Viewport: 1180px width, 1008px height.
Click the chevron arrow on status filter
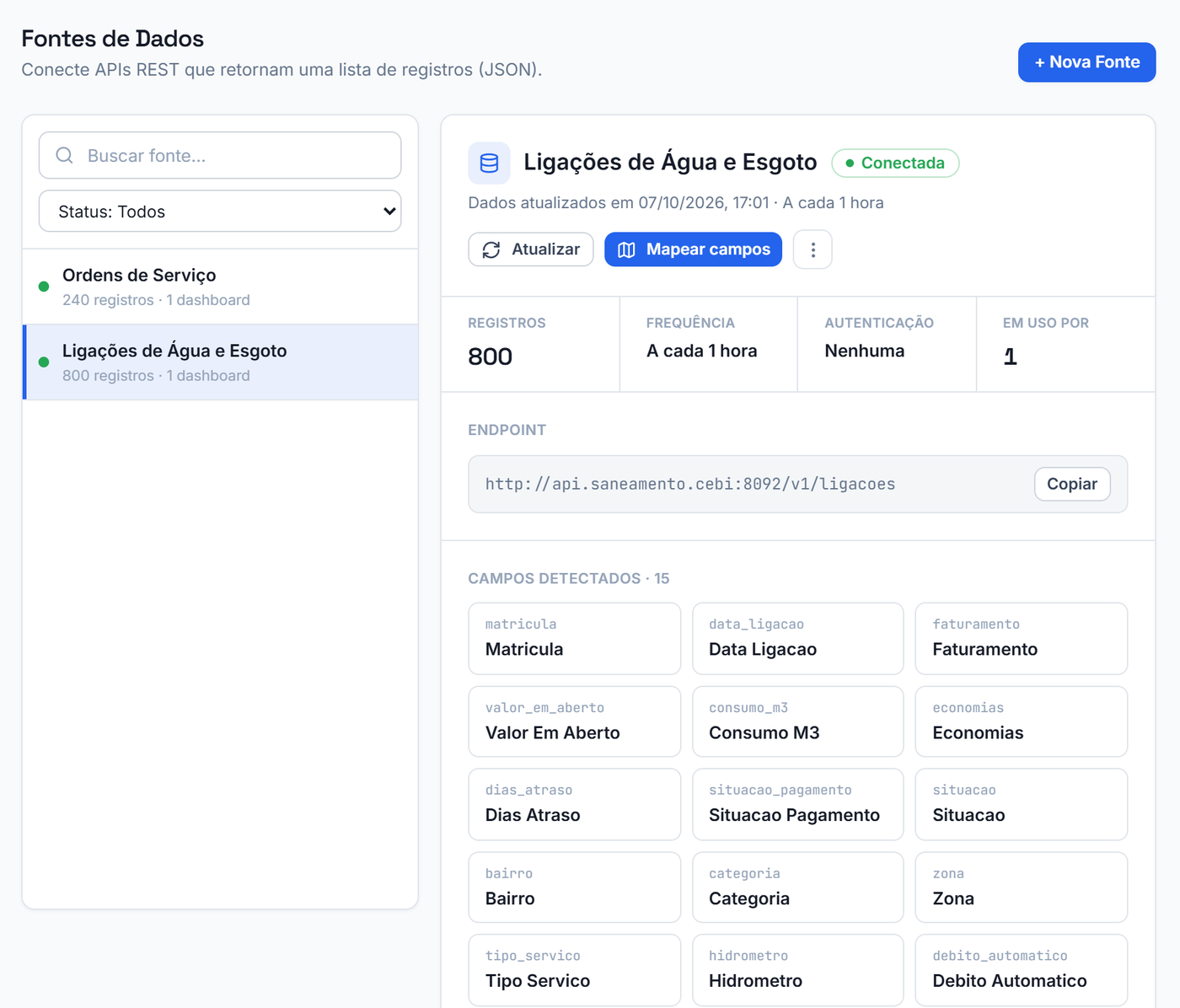389,211
